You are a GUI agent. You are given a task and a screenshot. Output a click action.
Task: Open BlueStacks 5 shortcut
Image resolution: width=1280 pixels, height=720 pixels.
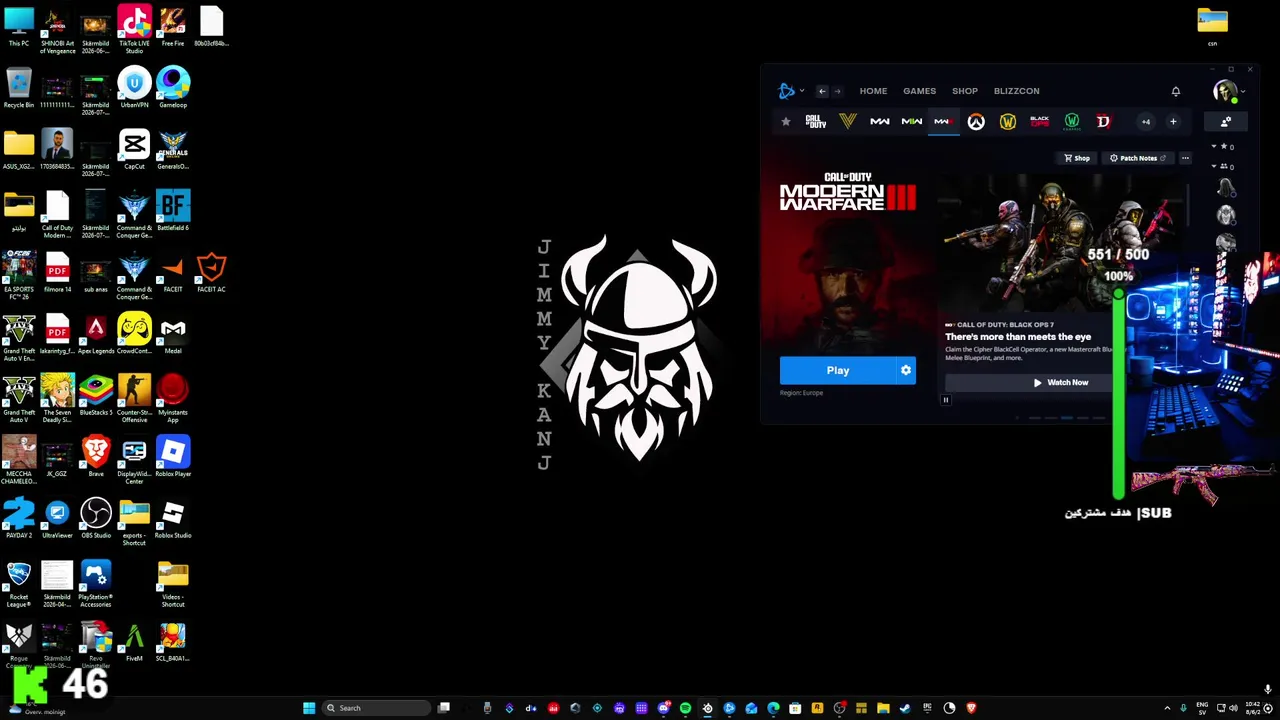[x=96, y=396]
